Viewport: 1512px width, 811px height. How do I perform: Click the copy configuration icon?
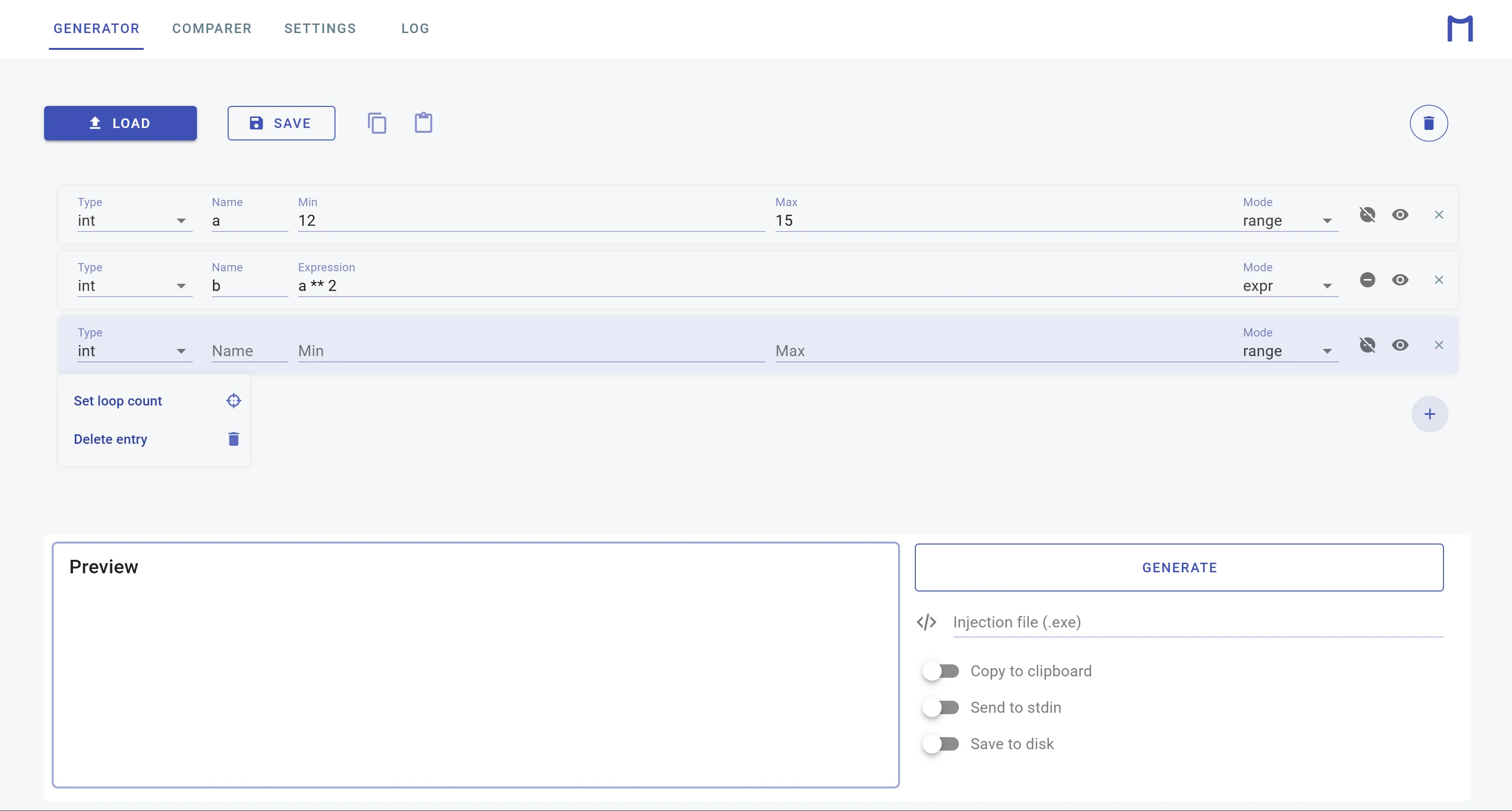tap(377, 123)
